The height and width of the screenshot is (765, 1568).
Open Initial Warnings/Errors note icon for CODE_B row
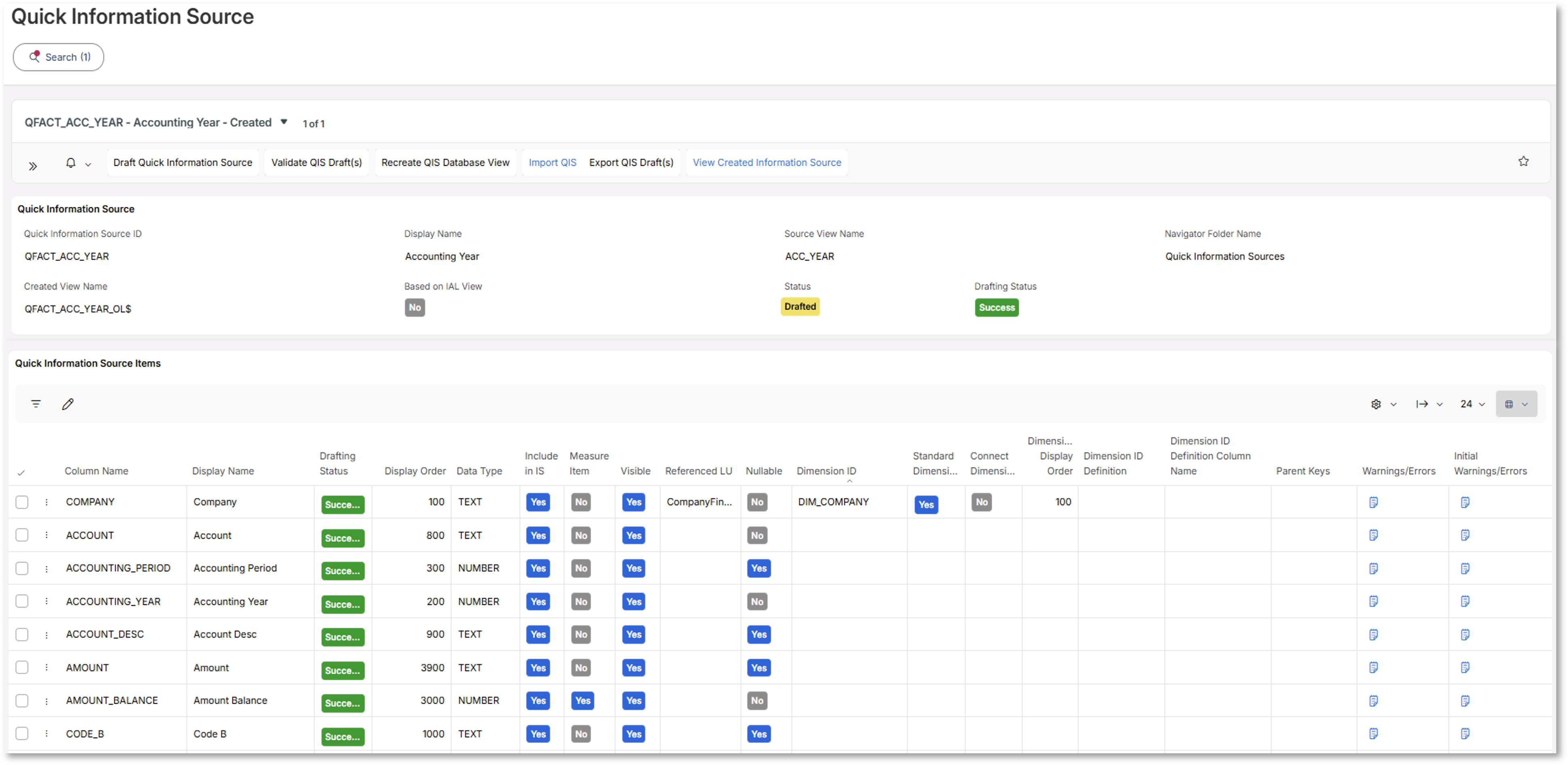coord(1465,733)
